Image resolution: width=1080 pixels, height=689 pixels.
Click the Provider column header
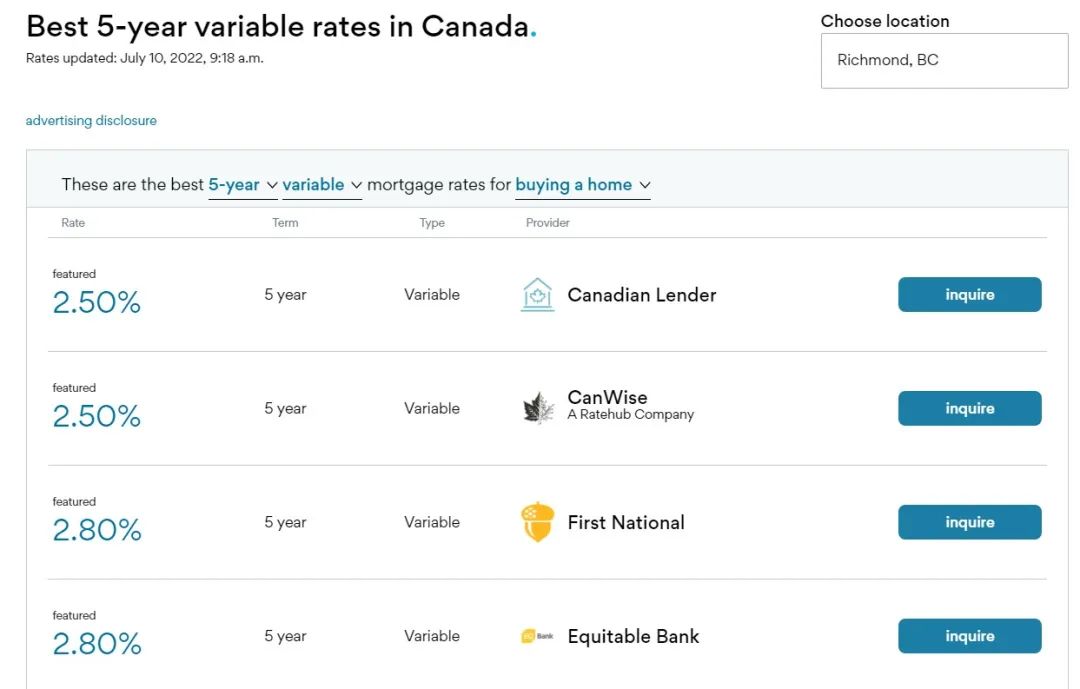[548, 223]
